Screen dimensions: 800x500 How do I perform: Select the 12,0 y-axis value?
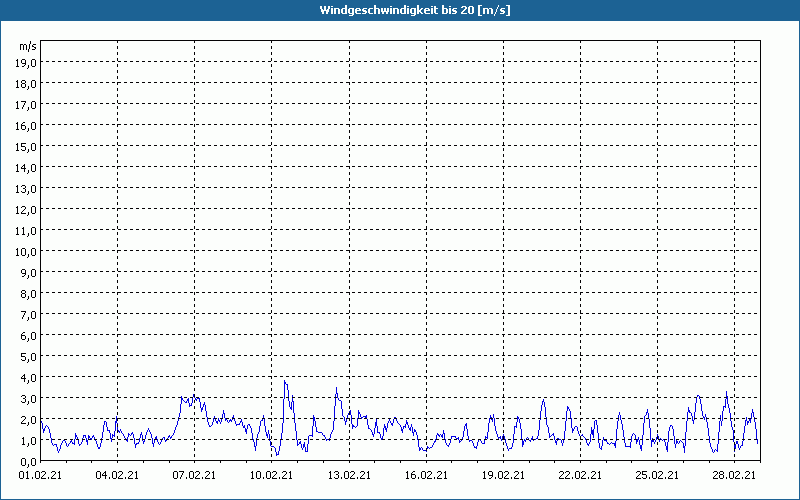pyautogui.click(x=27, y=210)
